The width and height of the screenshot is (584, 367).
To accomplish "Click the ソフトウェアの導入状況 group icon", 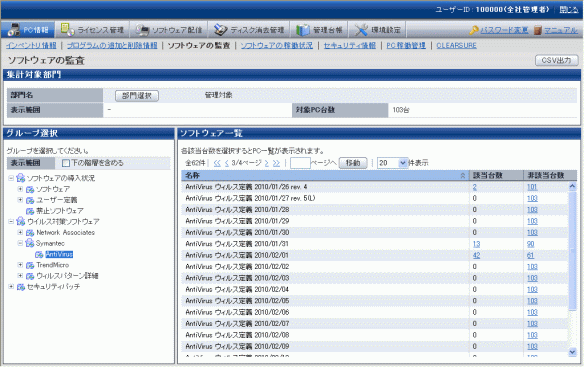I will pyautogui.click(x=21, y=178).
